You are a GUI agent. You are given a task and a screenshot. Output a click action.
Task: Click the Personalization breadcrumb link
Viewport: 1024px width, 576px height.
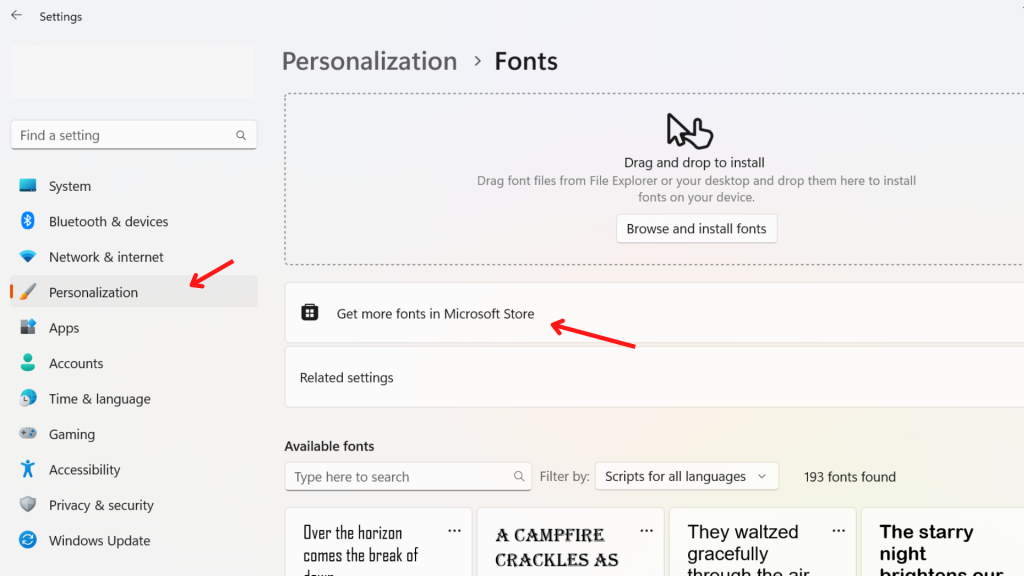(370, 61)
